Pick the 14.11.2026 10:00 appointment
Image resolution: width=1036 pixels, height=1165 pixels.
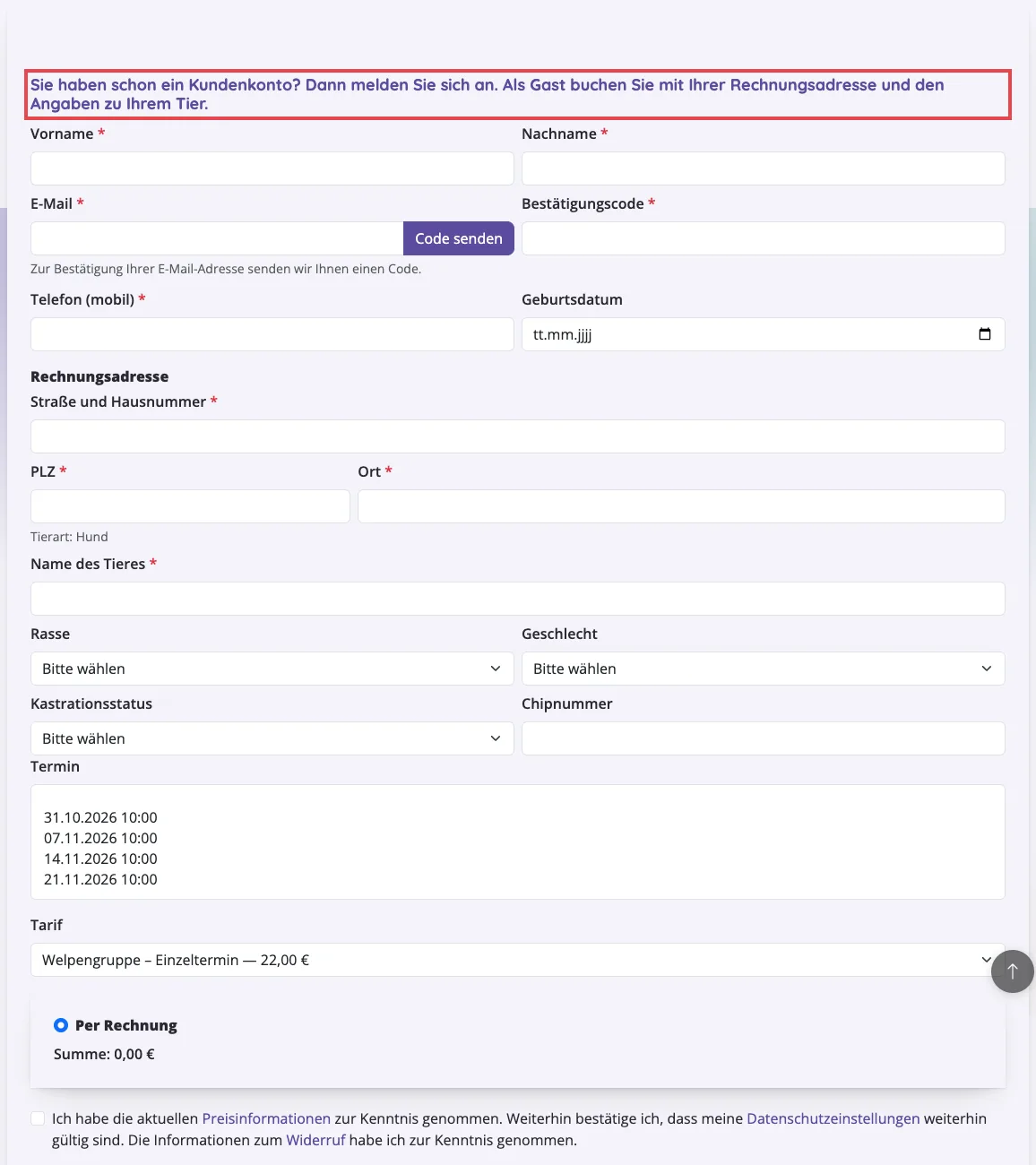(100, 859)
